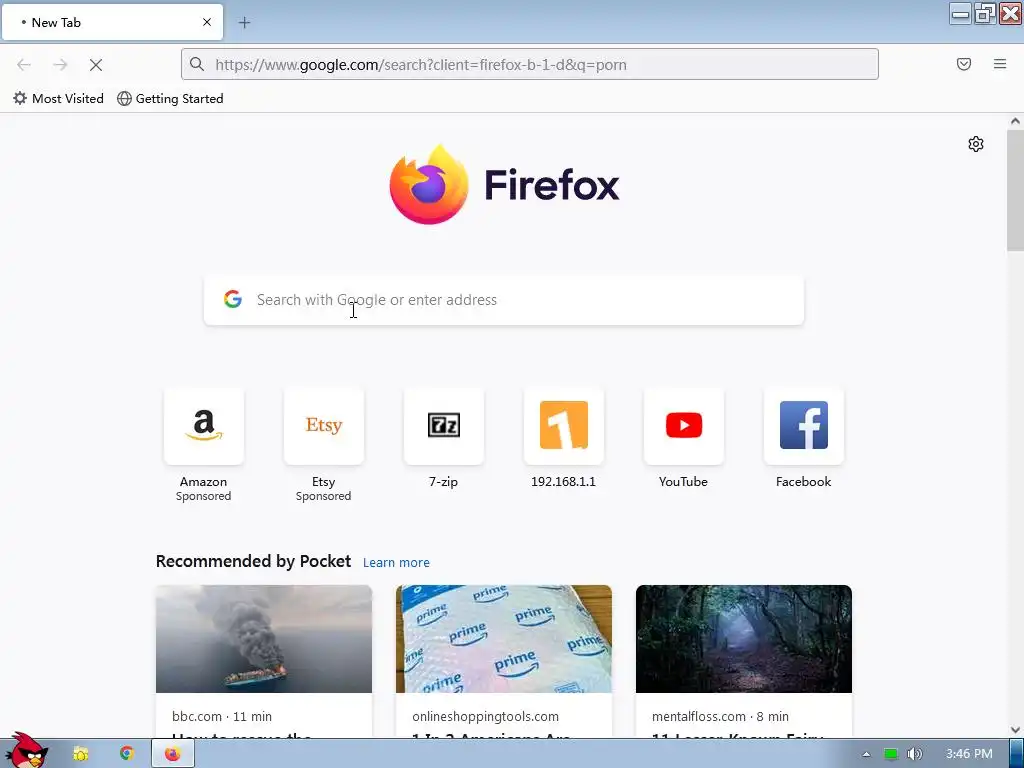Click the Google G logo in search box
The image size is (1024, 768).
pos(233,299)
